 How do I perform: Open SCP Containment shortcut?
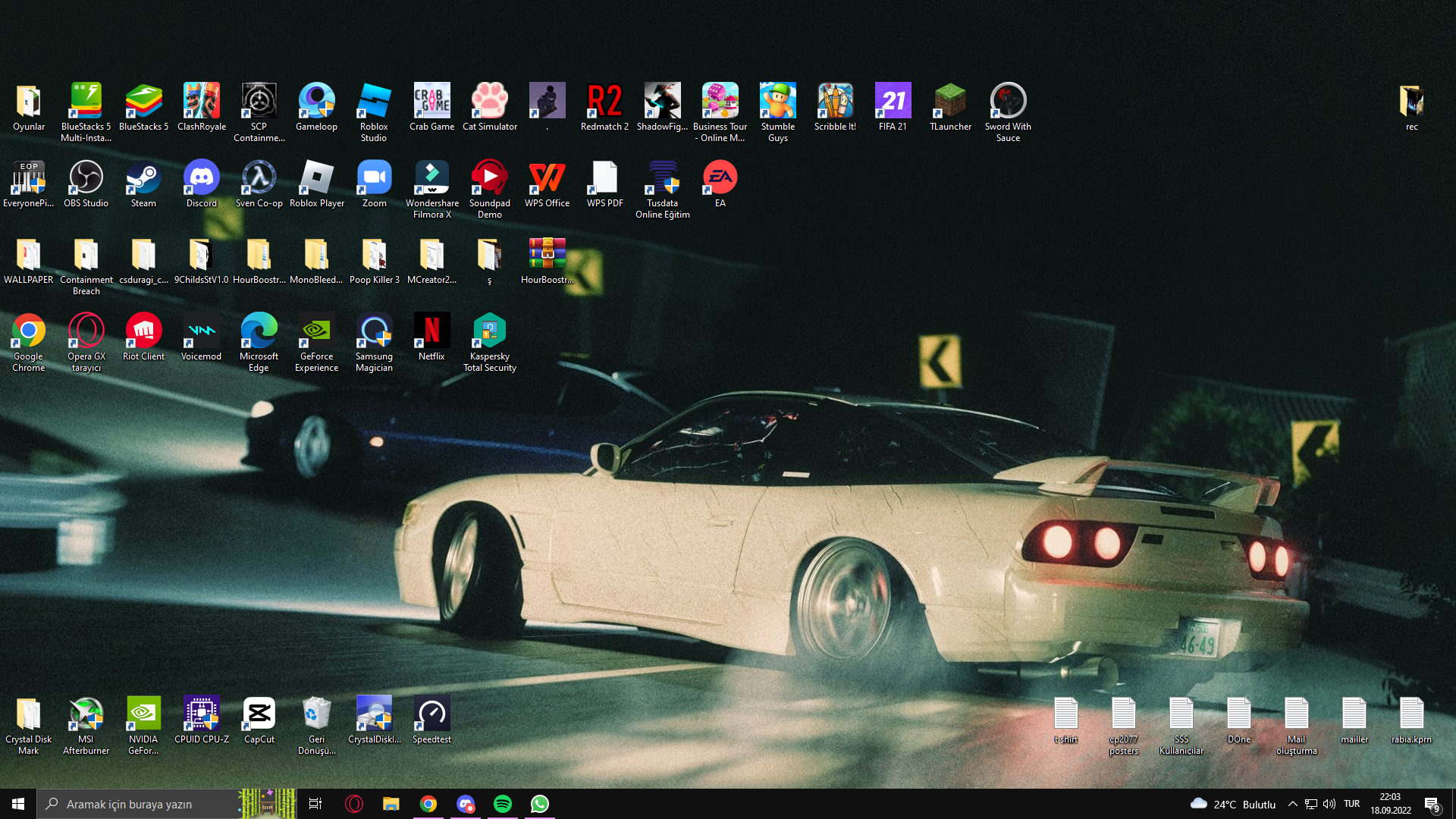pos(259,111)
